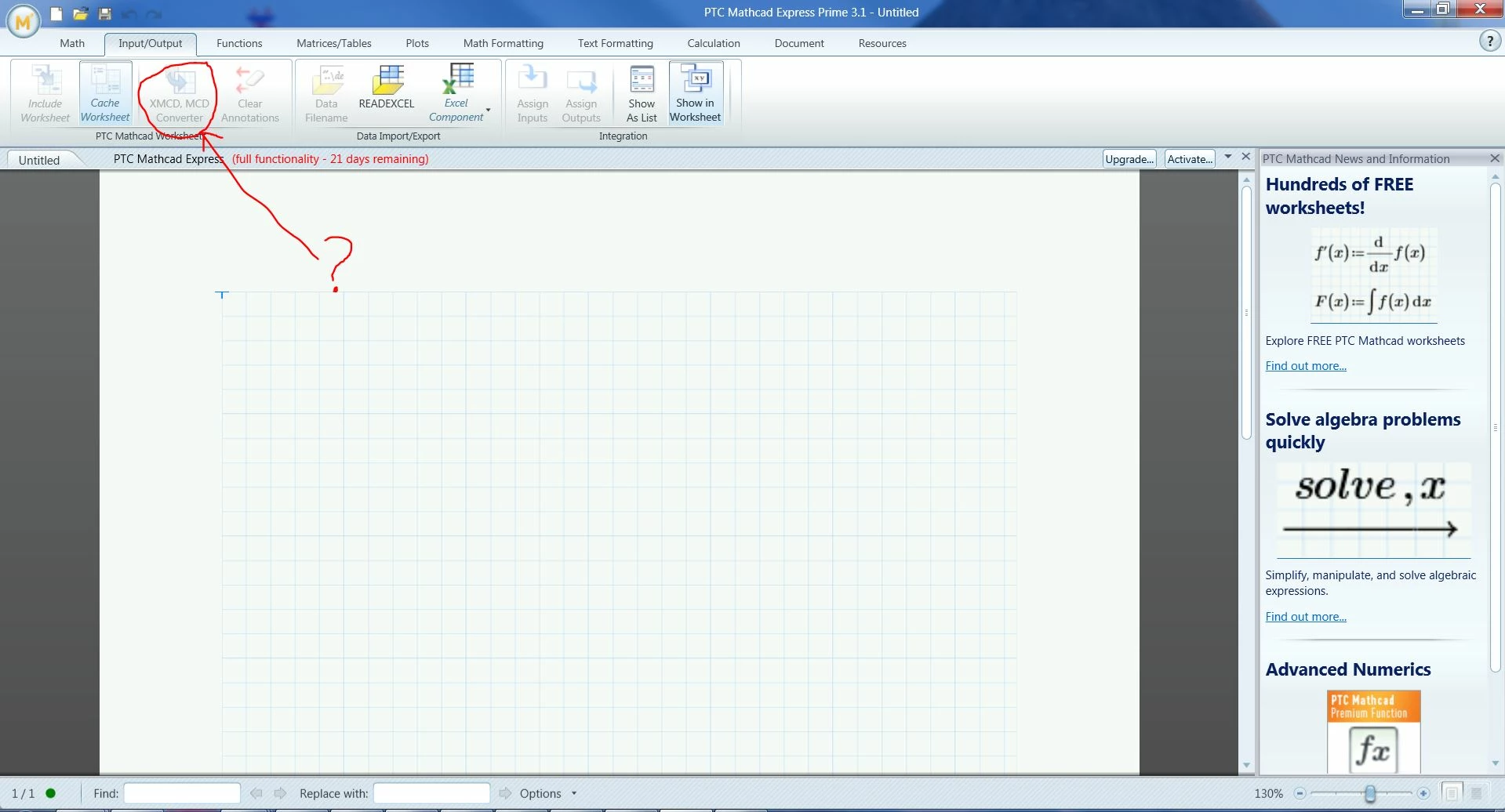Click the 130% zoom level text

tap(1269, 793)
